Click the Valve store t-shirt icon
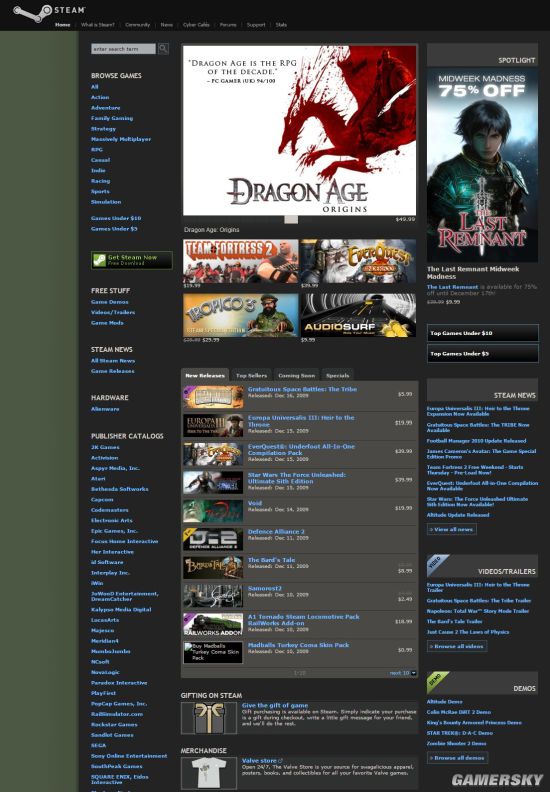 click(209, 773)
